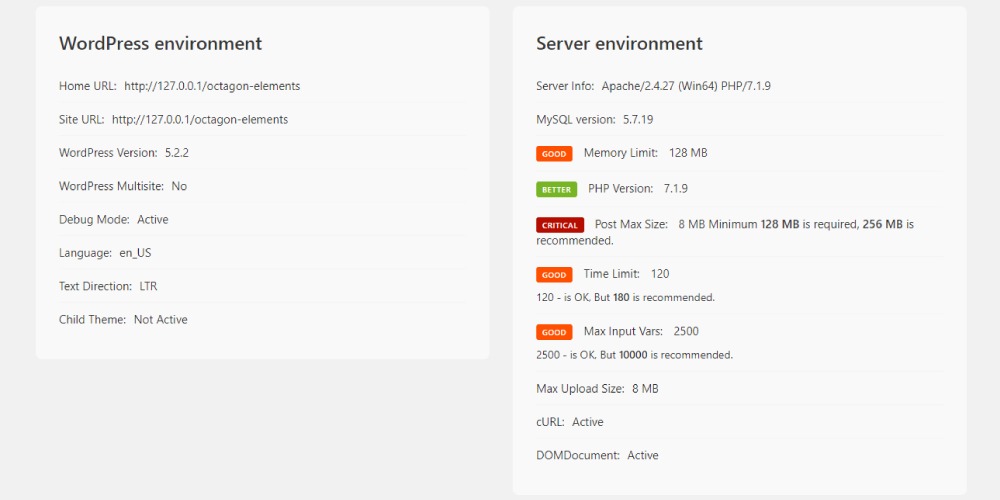1000x500 pixels.
Task: Click the WordPress Version 5.2.2 value
Action: click(177, 153)
